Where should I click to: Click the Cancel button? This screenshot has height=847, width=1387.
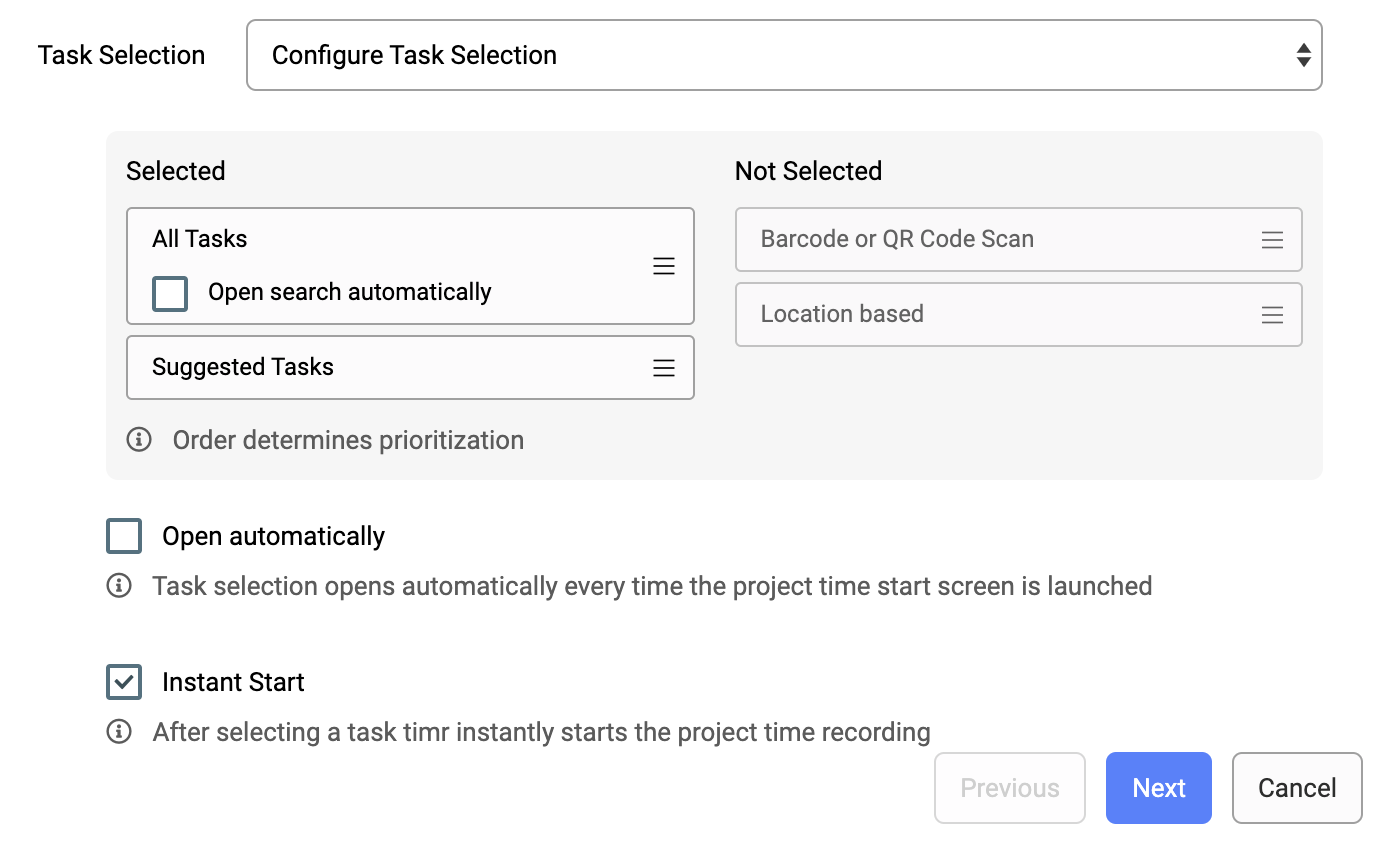(1297, 788)
